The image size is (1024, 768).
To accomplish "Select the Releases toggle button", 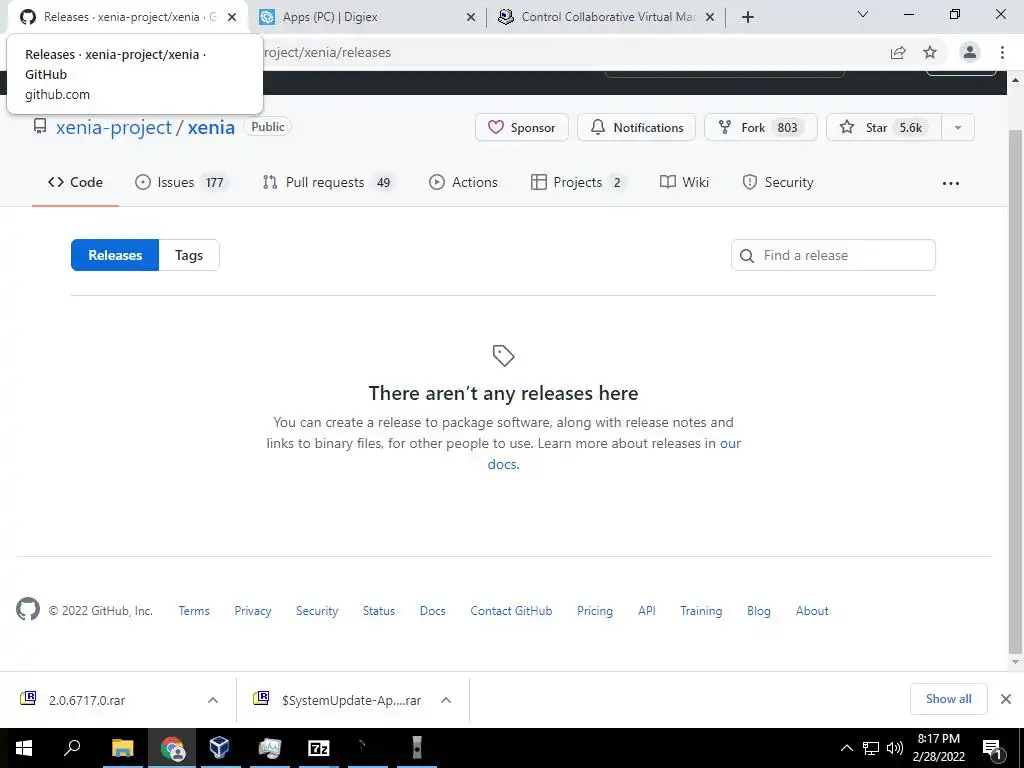I will pos(115,255).
